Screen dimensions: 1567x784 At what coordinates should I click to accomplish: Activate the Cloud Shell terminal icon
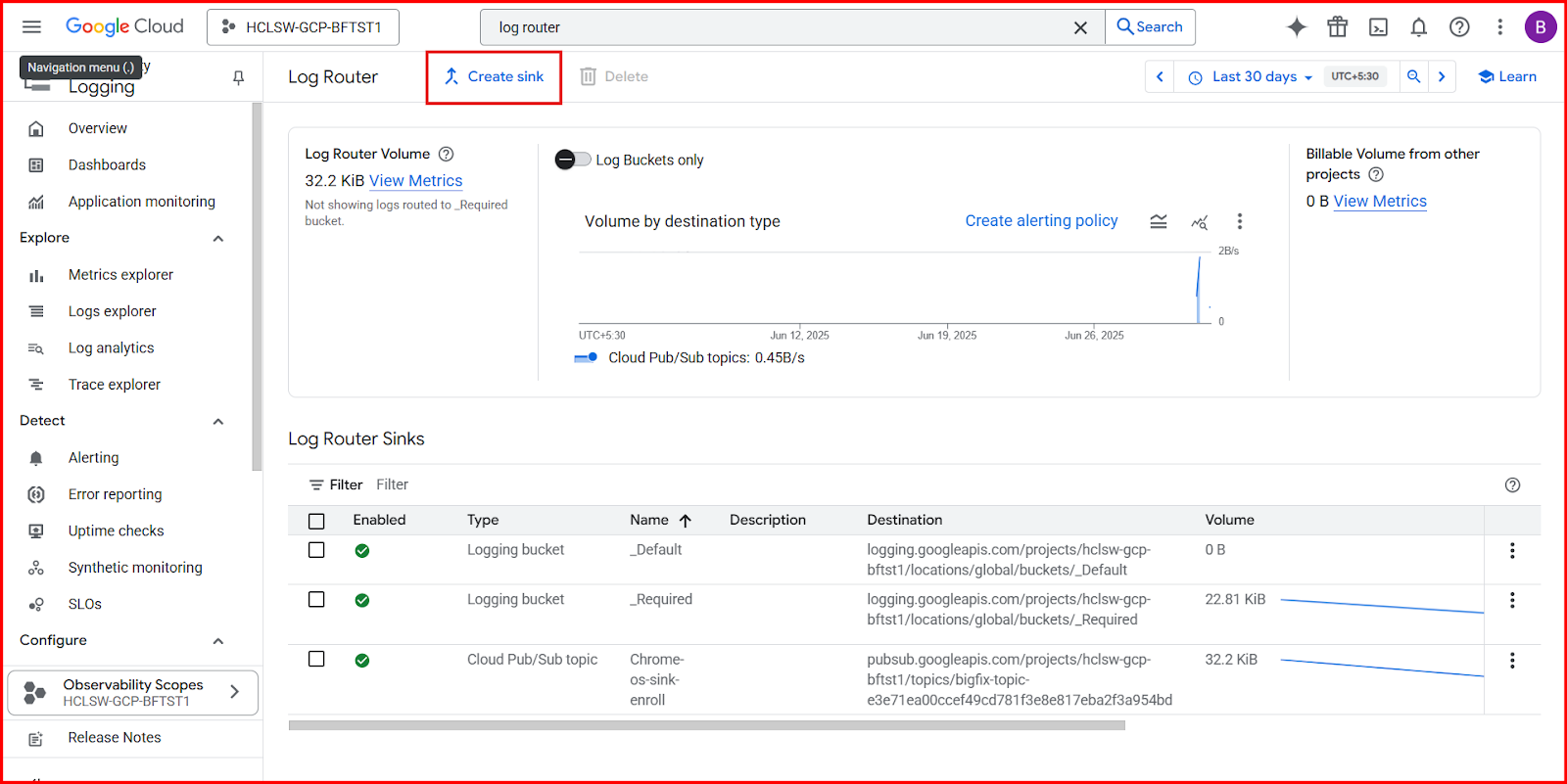coord(1378,27)
